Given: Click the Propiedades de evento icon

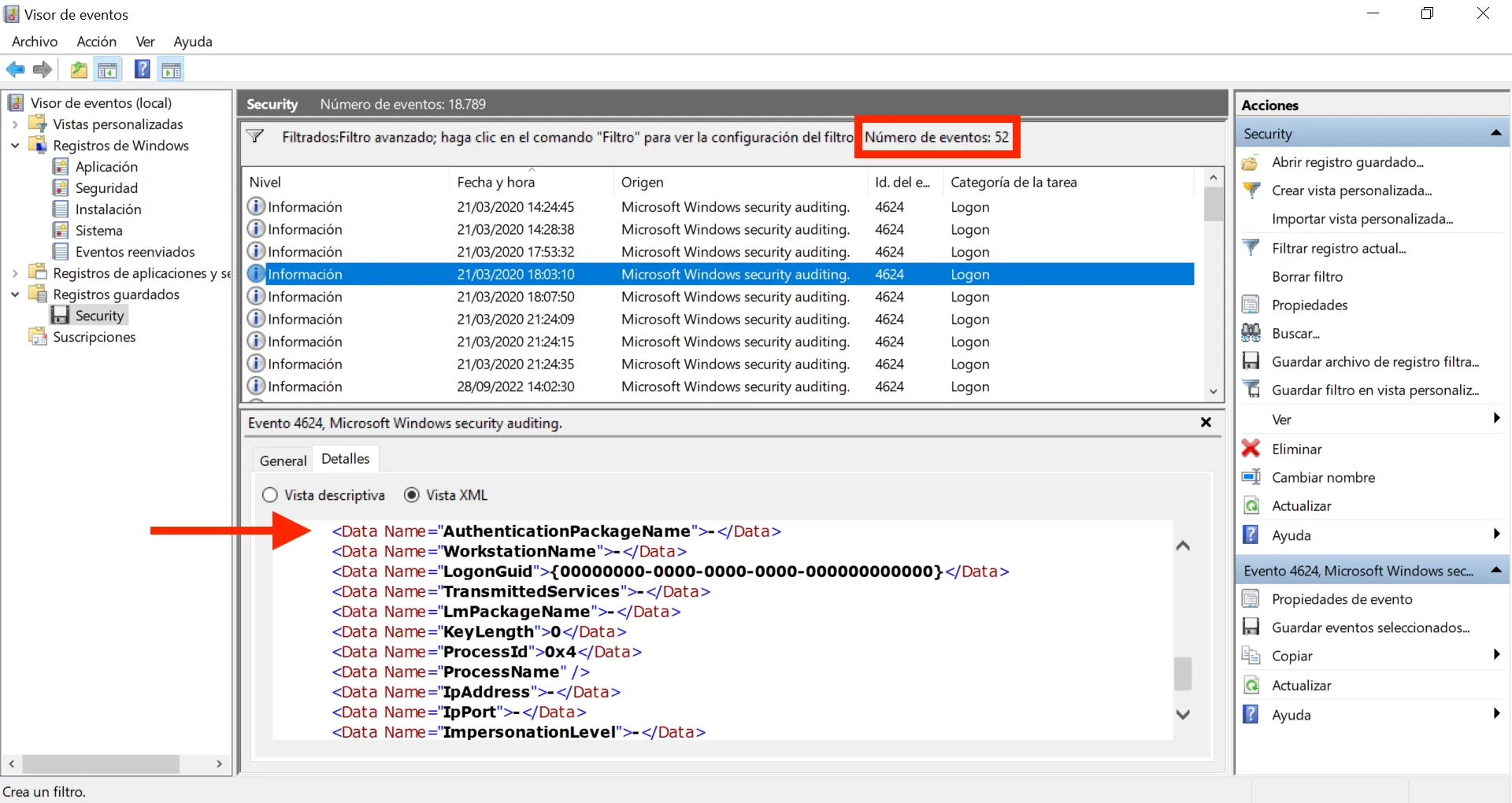Looking at the screenshot, I should (1251, 599).
